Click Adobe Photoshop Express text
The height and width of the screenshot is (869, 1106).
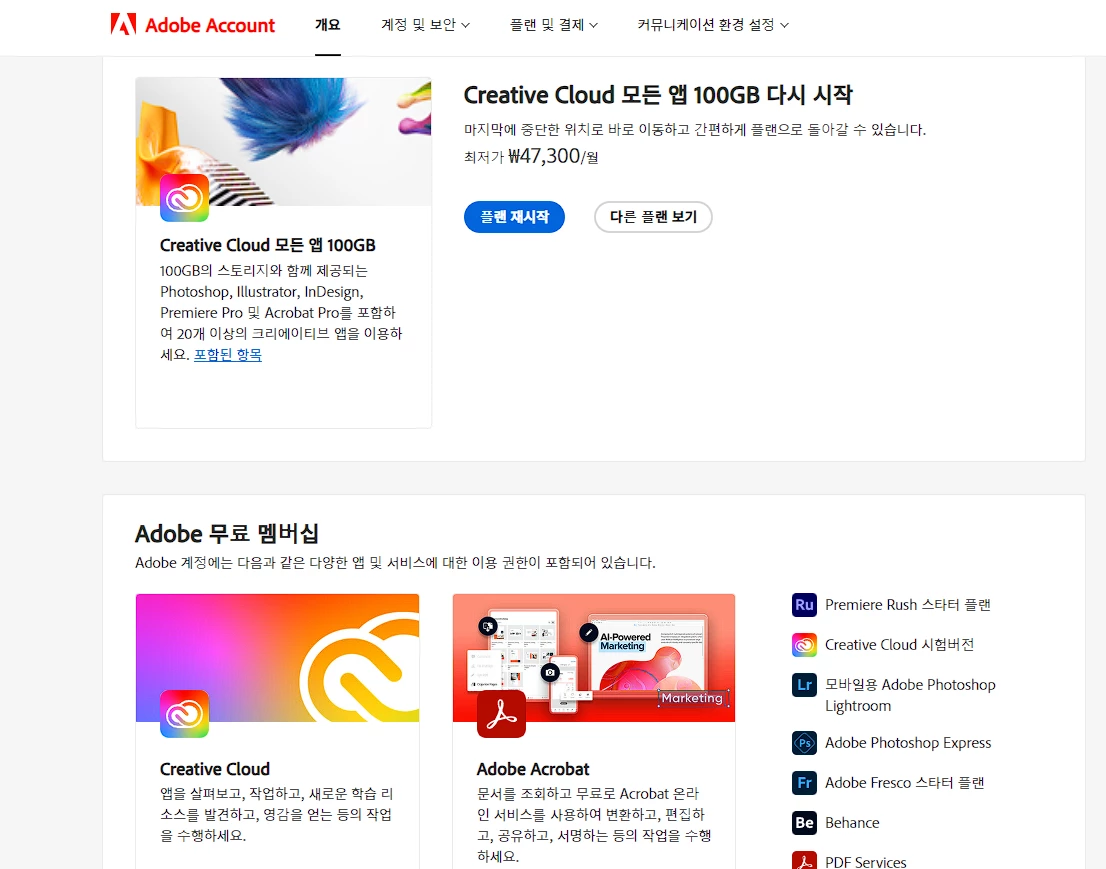[908, 743]
